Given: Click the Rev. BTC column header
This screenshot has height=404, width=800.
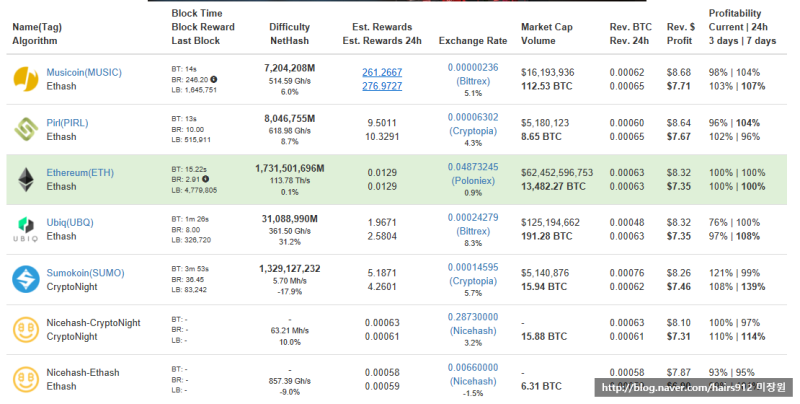Looking at the screenshot, I should coord(631,27).
